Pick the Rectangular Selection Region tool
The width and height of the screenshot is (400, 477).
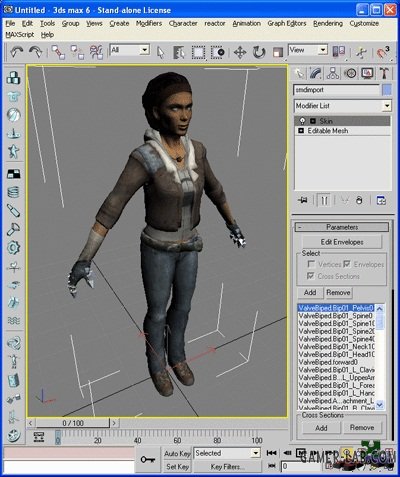[x=198, y=52]
